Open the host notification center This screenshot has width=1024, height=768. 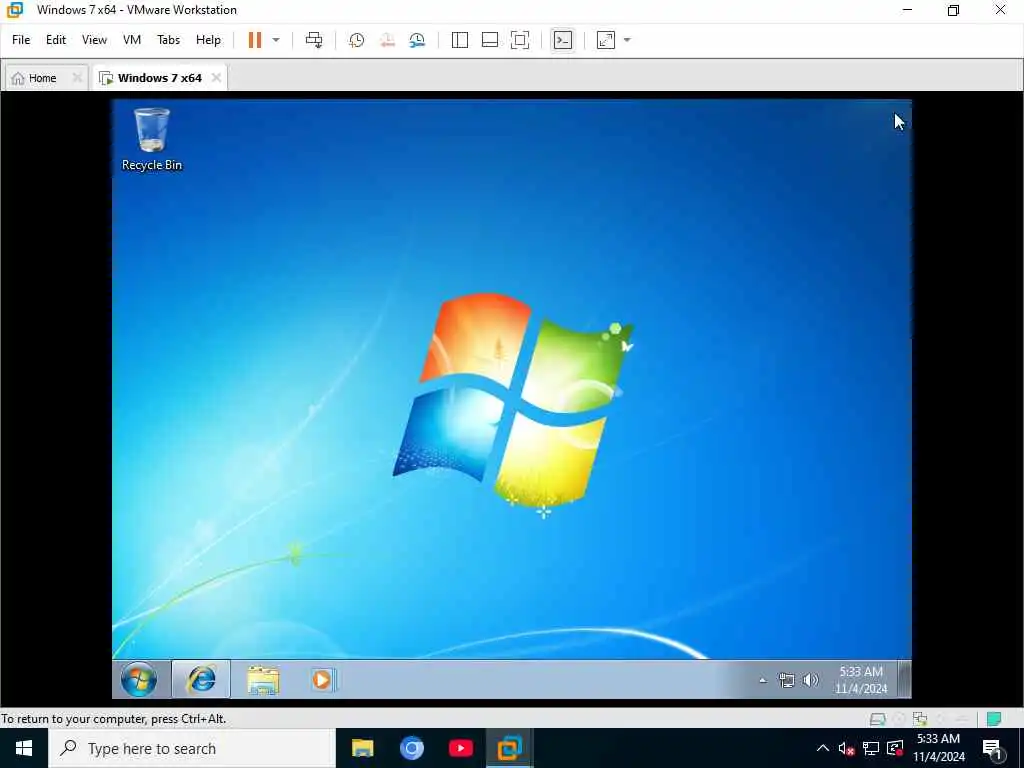coord(993,749)
